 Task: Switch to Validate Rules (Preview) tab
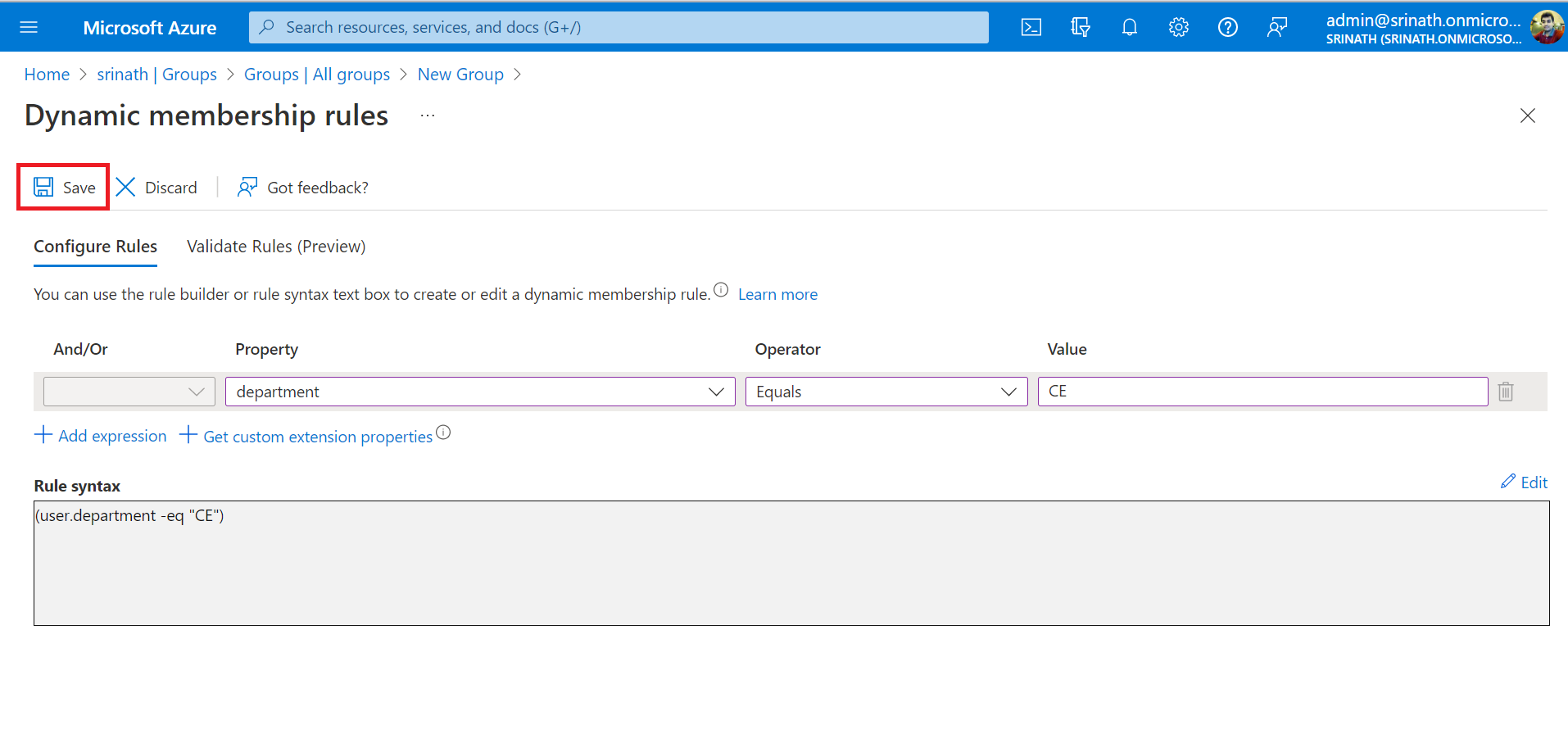276,247
